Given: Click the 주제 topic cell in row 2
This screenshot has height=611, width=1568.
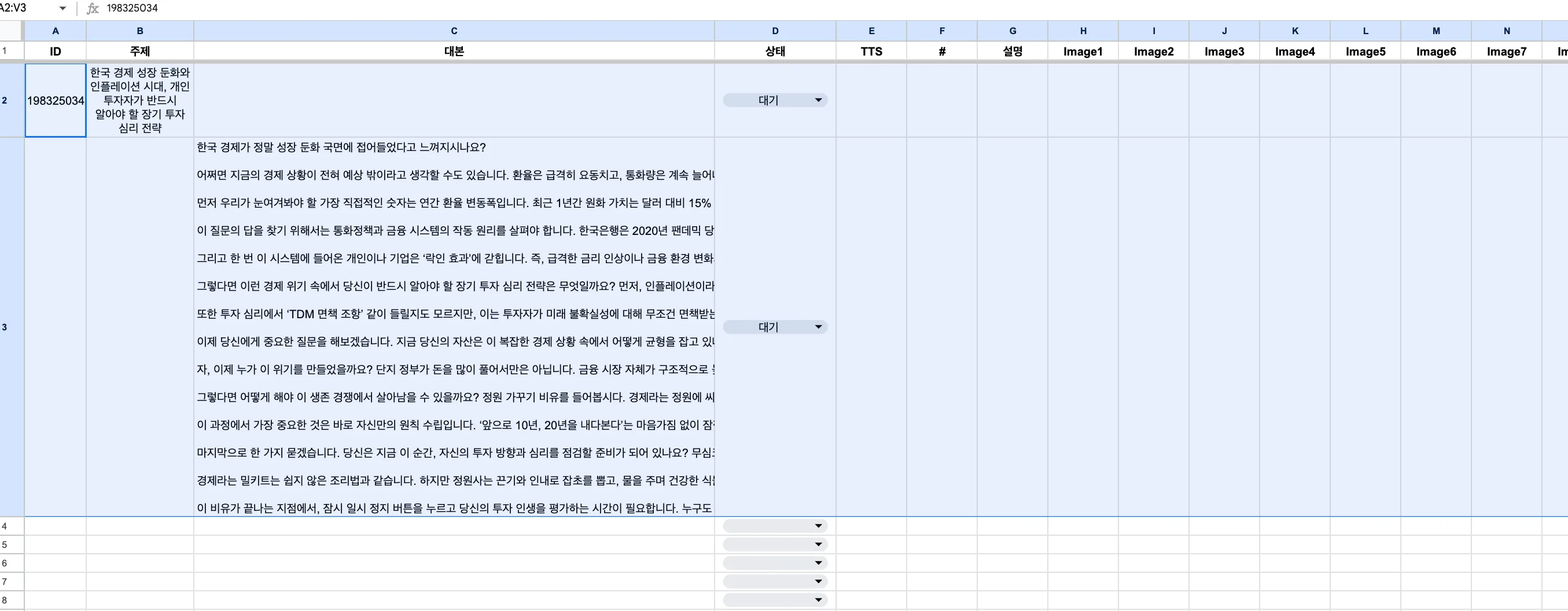Looking at the screenshot, I should tap(139, 101).
